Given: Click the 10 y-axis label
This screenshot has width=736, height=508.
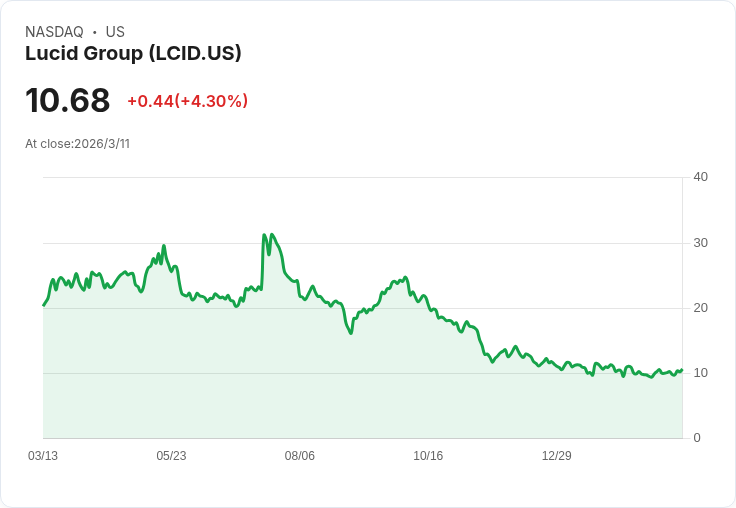Looking at the screenshot, I should [700, 373].
